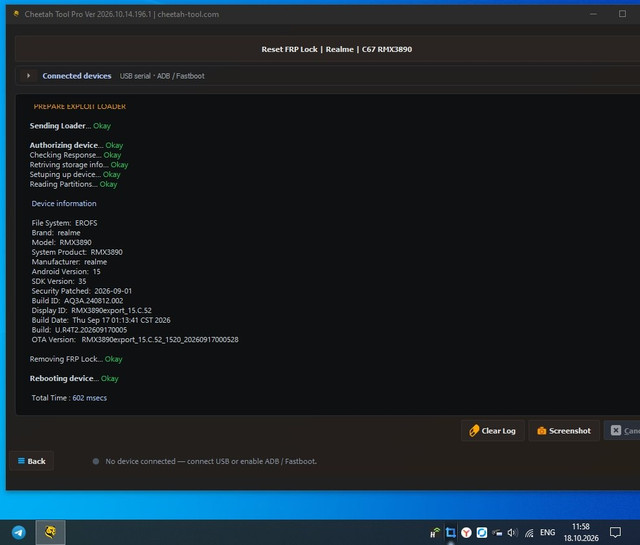Select the Manufacturer: realme line
This screenshot has width=640, height=545.
pyautogui.click(x=69, y=262)
